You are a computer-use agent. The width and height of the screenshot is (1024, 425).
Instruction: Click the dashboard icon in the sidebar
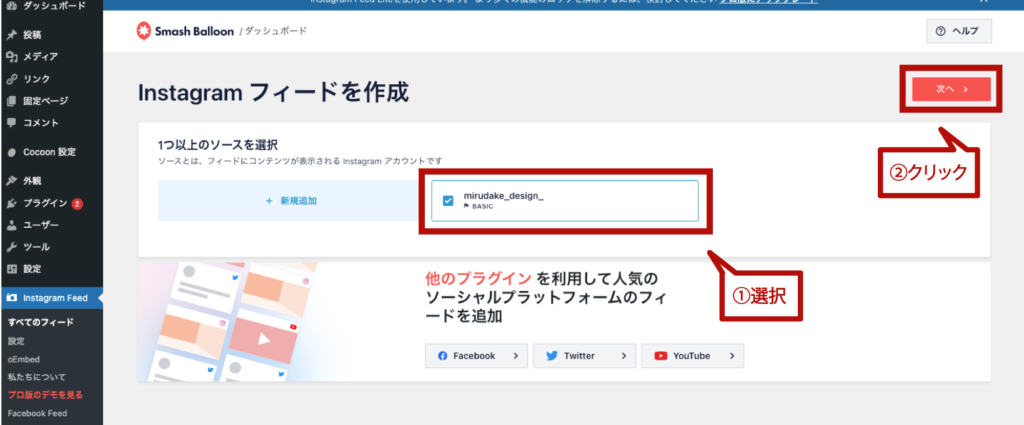[11, 6]
